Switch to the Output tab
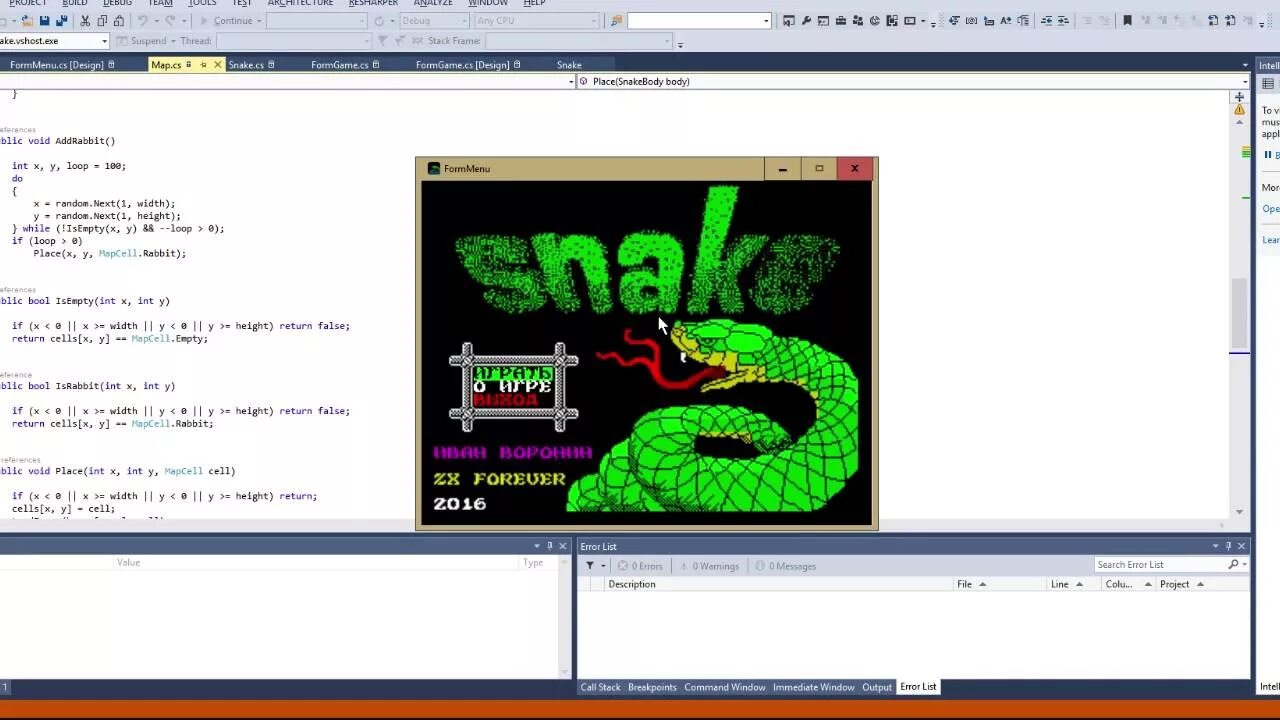This screenshot has width=1280, height=720. [877, 687]
